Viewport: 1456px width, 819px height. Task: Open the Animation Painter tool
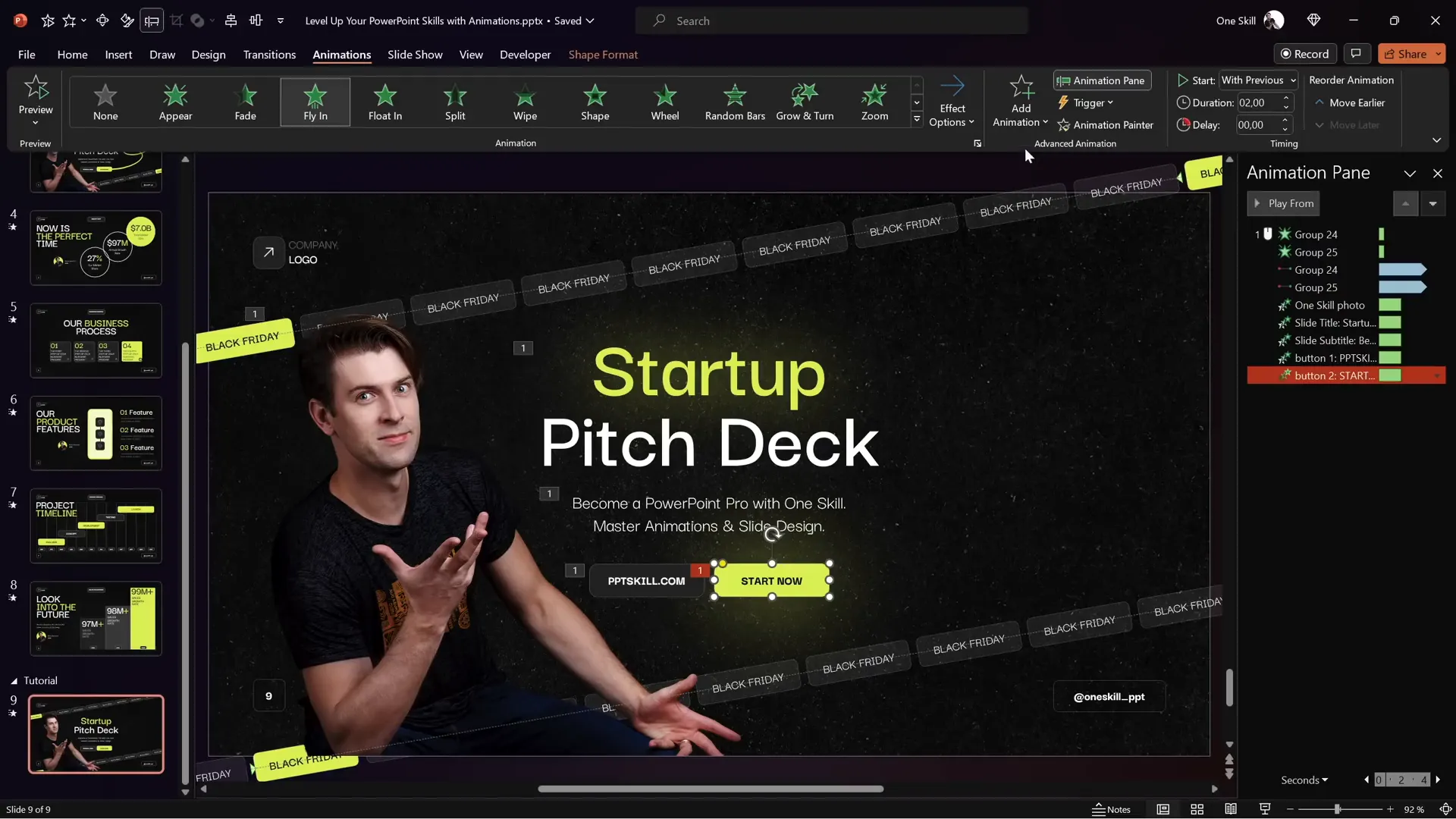coord(1106,124)
